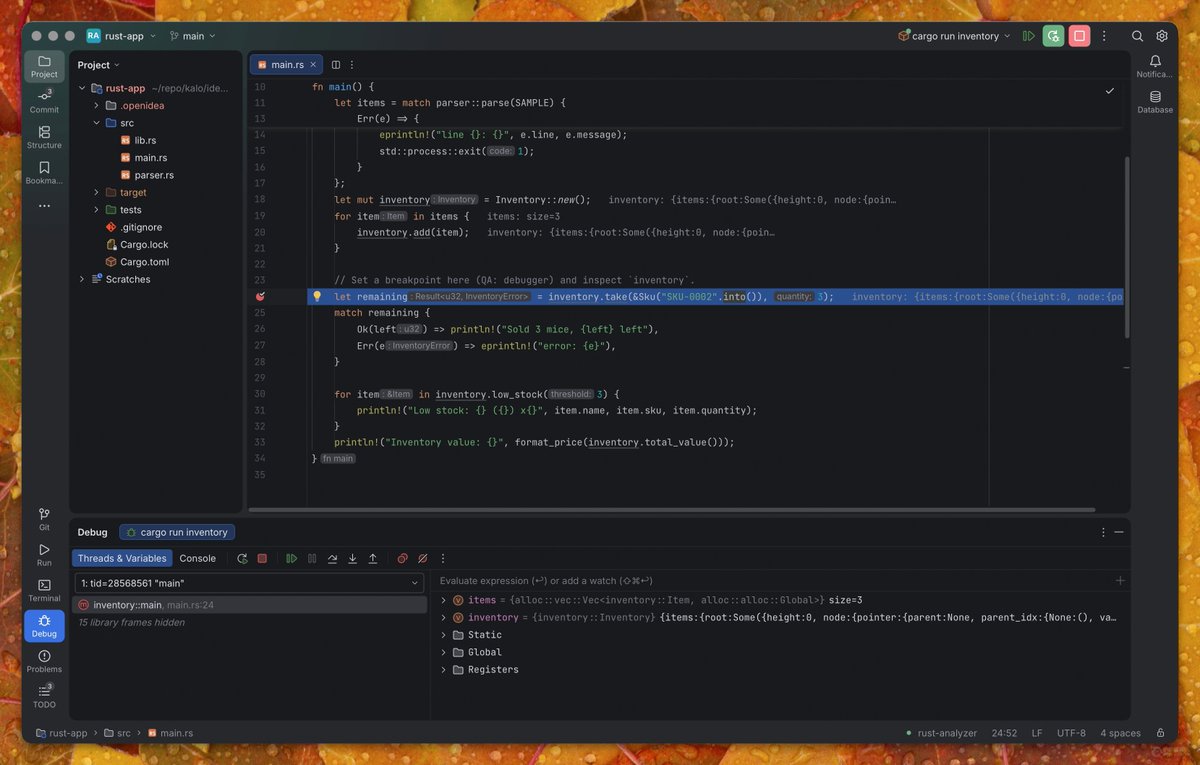The height and width of the screenshot is (765, 1200).
Task: Expand the target folder
Action: point(96,192)
